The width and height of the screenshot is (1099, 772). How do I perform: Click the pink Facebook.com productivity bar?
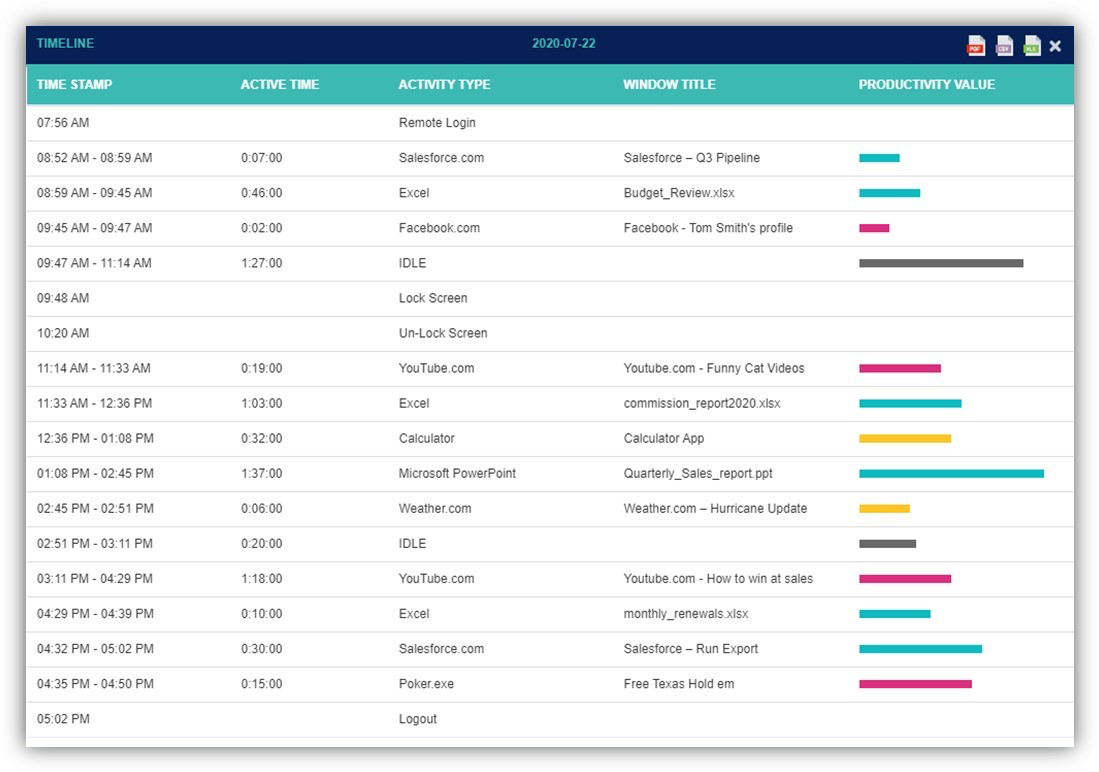click(x=874, y=228)
